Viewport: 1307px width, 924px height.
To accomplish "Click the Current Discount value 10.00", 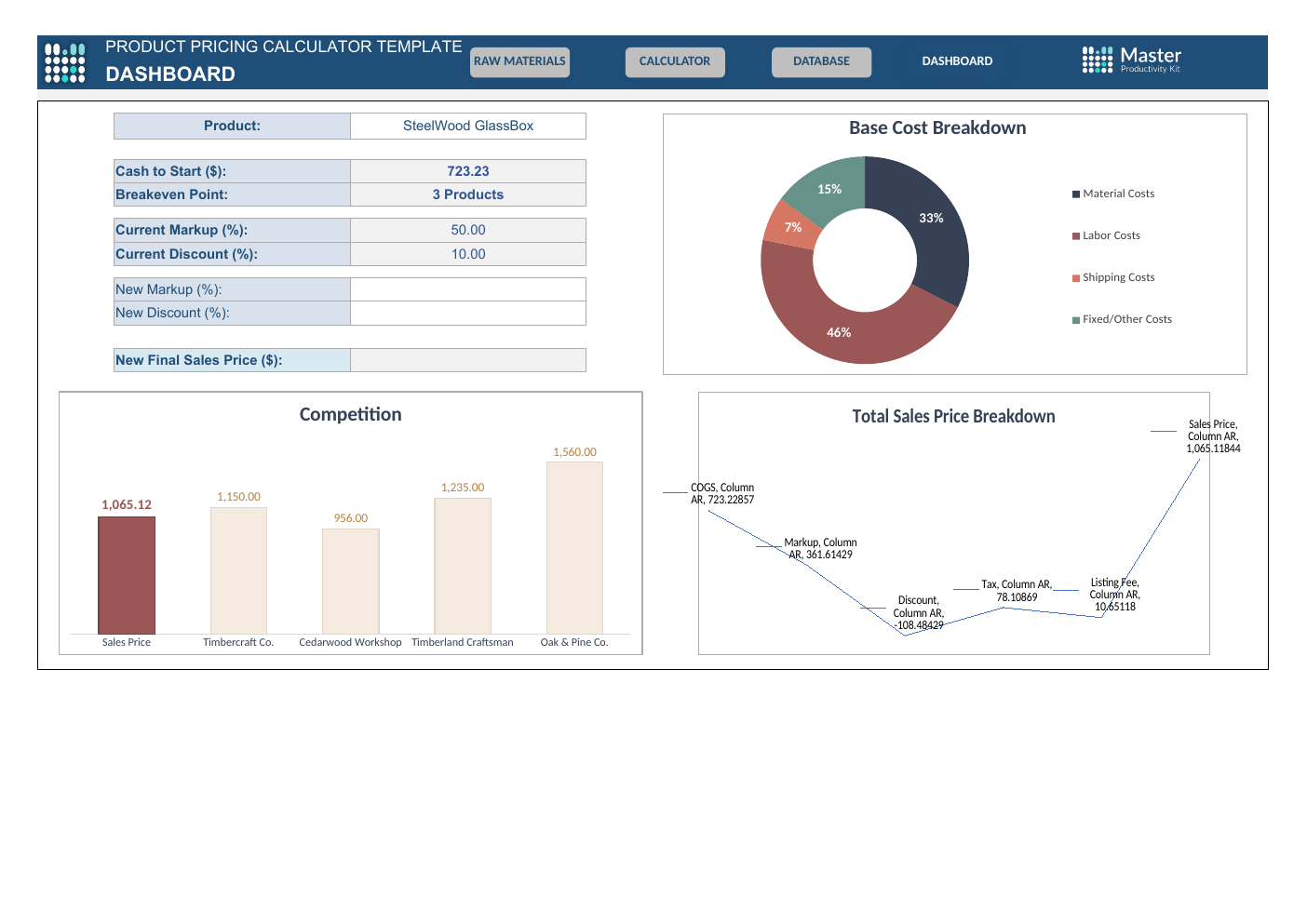I will [x=468, y=254].
